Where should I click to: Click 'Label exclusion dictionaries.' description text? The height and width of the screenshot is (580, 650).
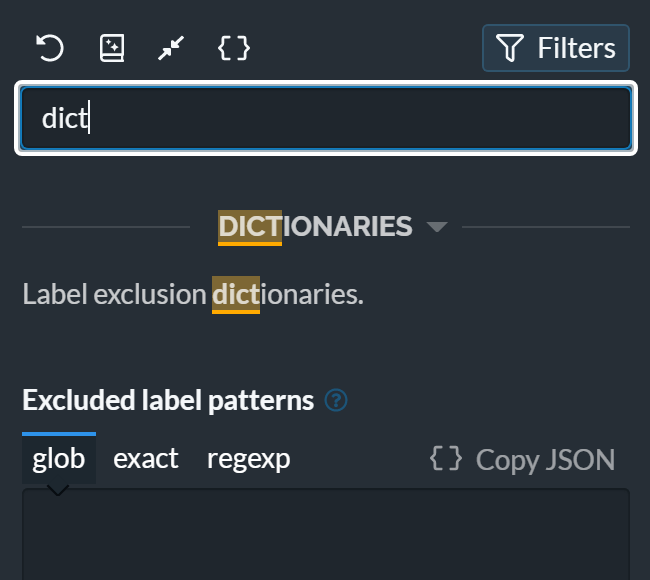click(x=193, y=294)
